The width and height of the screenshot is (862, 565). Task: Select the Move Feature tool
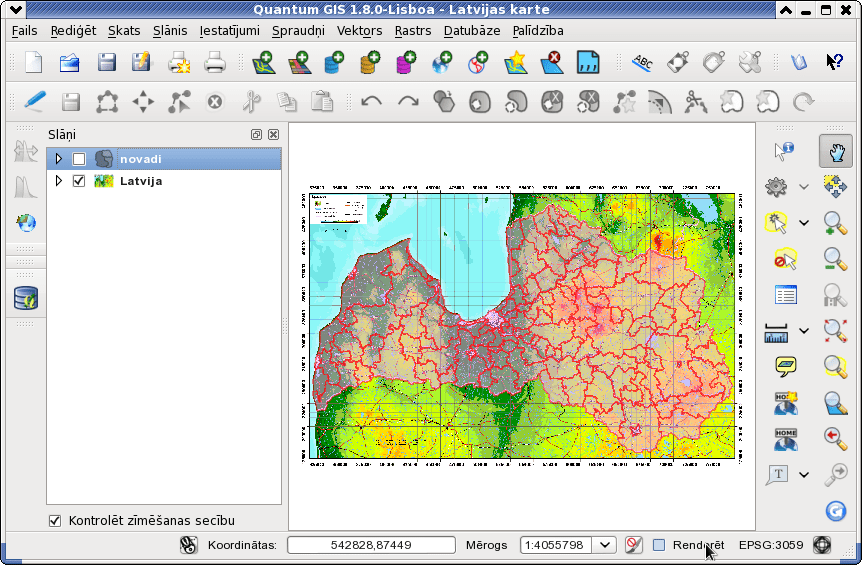pos(143,102)
